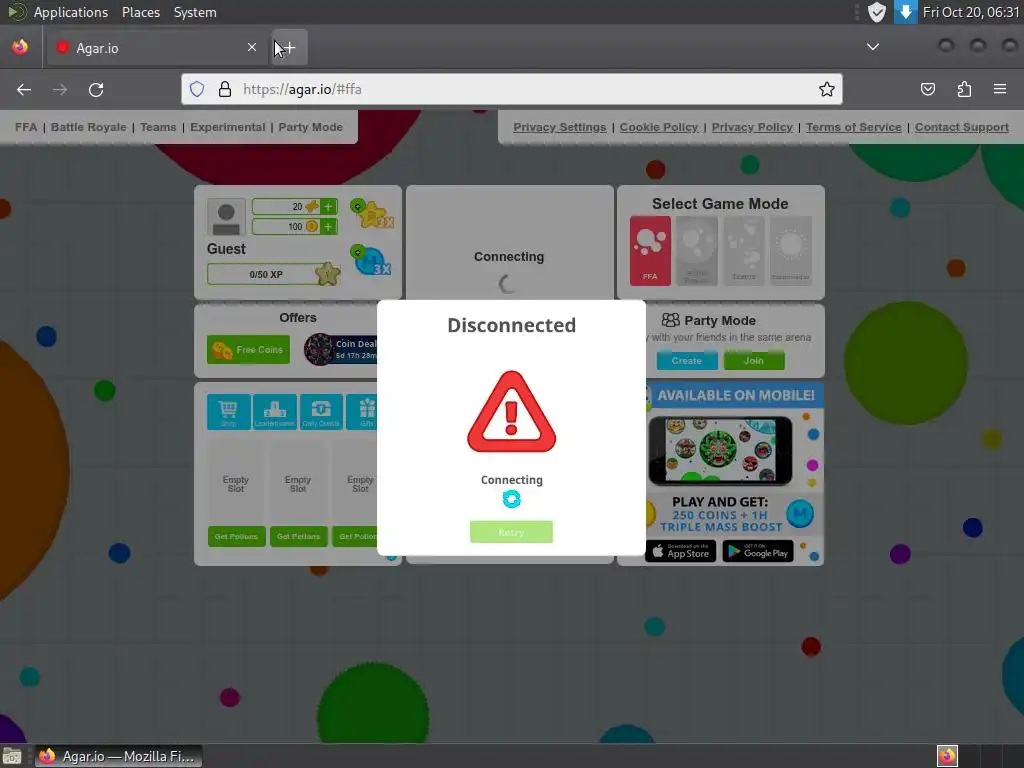1024x768 pixels.
Task: Click the 3X XP boost star icon
Action: coord(372,214)
